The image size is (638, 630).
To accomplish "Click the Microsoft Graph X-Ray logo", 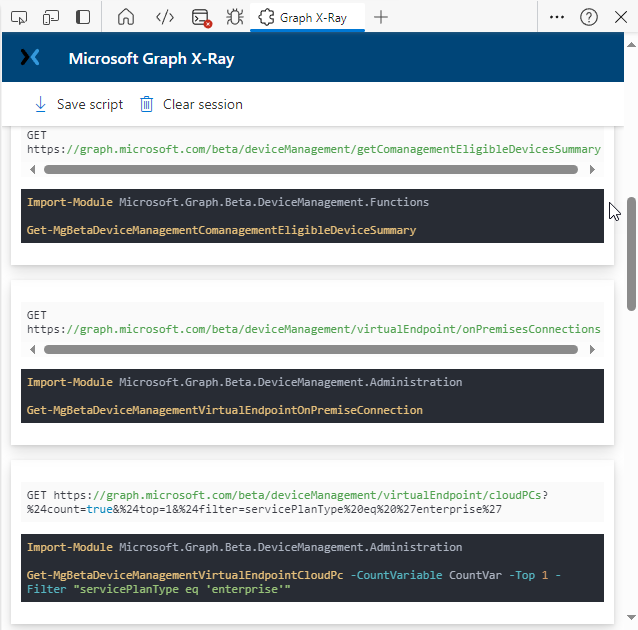I will (x=30, y=57).
